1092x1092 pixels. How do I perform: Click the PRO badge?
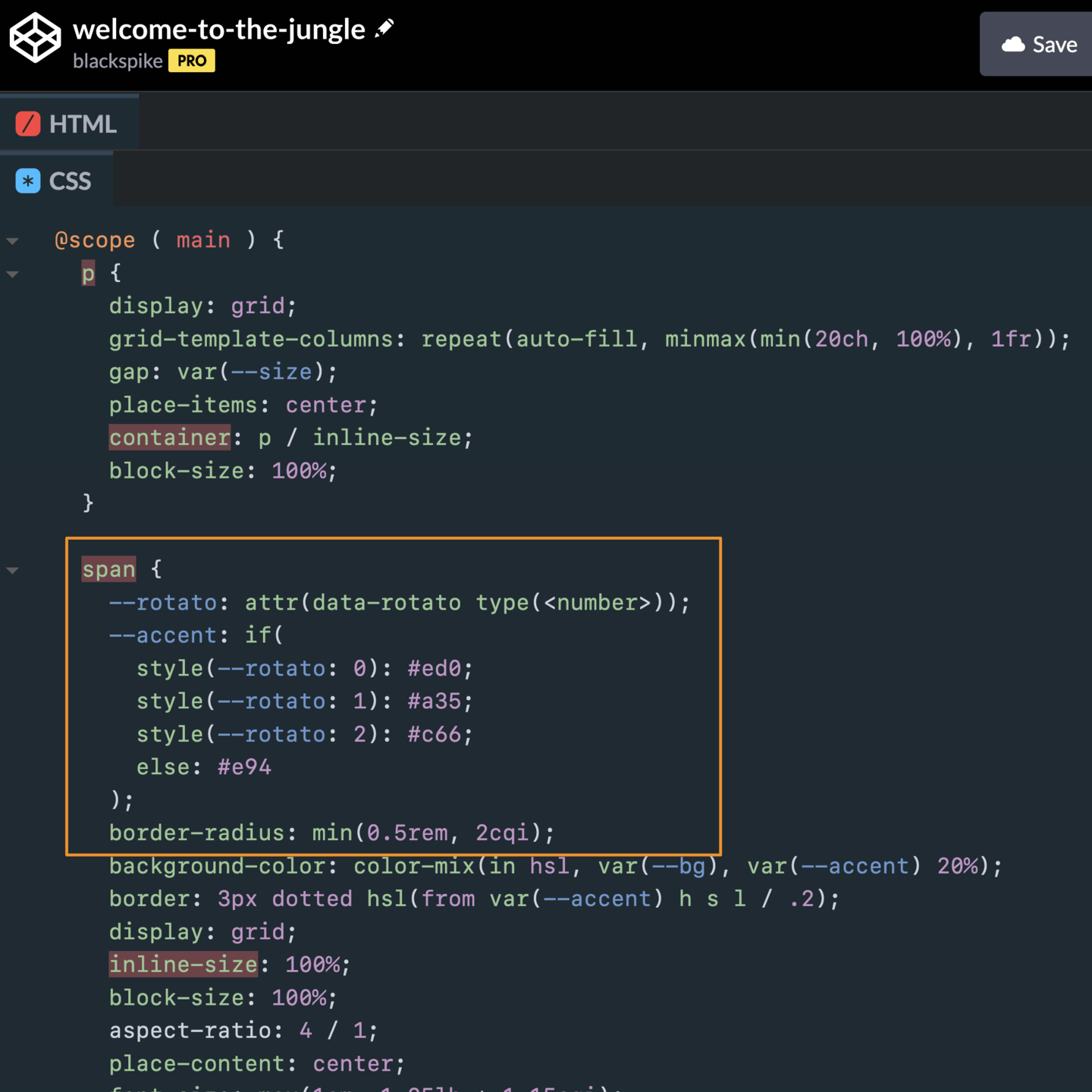point(192,61)
